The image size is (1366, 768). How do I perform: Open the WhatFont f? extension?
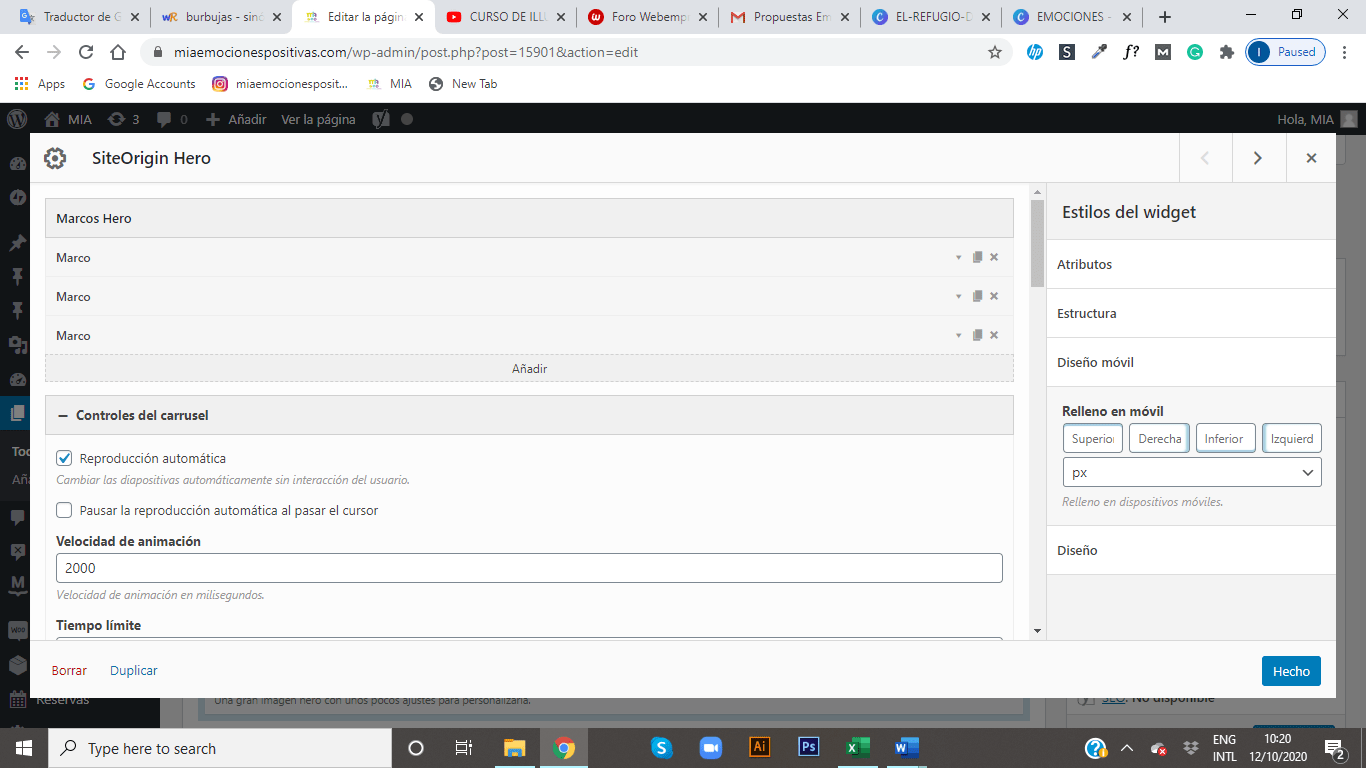[x=1131, y=52]
